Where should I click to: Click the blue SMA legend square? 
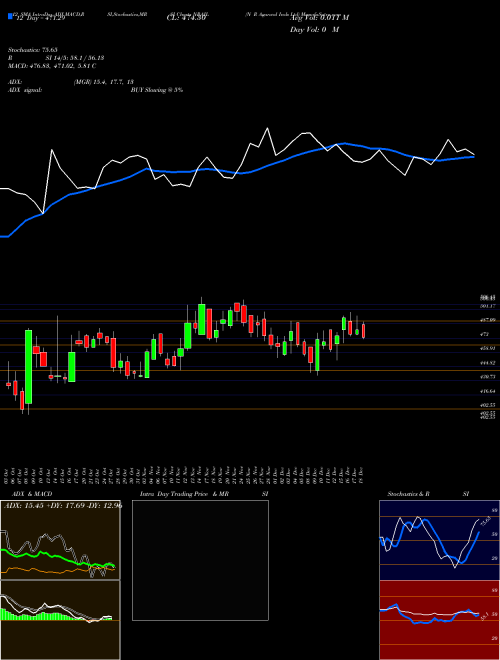point(10,16)
